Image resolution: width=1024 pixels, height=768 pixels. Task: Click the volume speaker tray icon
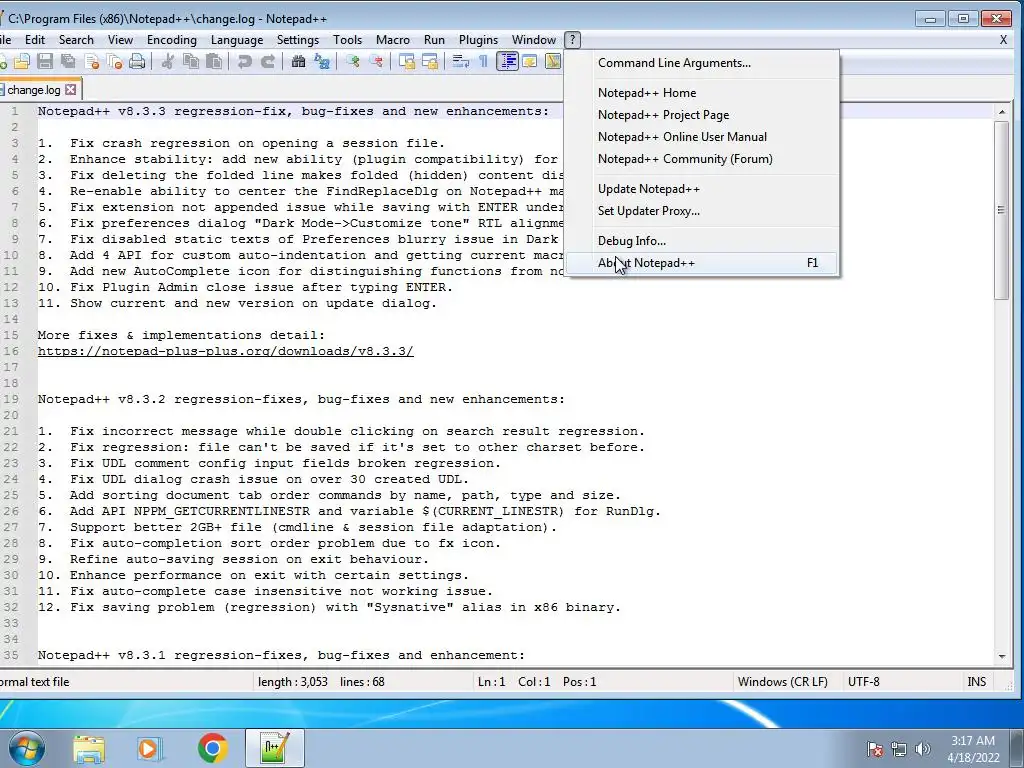pyautogui.click(x=922, y=748)
